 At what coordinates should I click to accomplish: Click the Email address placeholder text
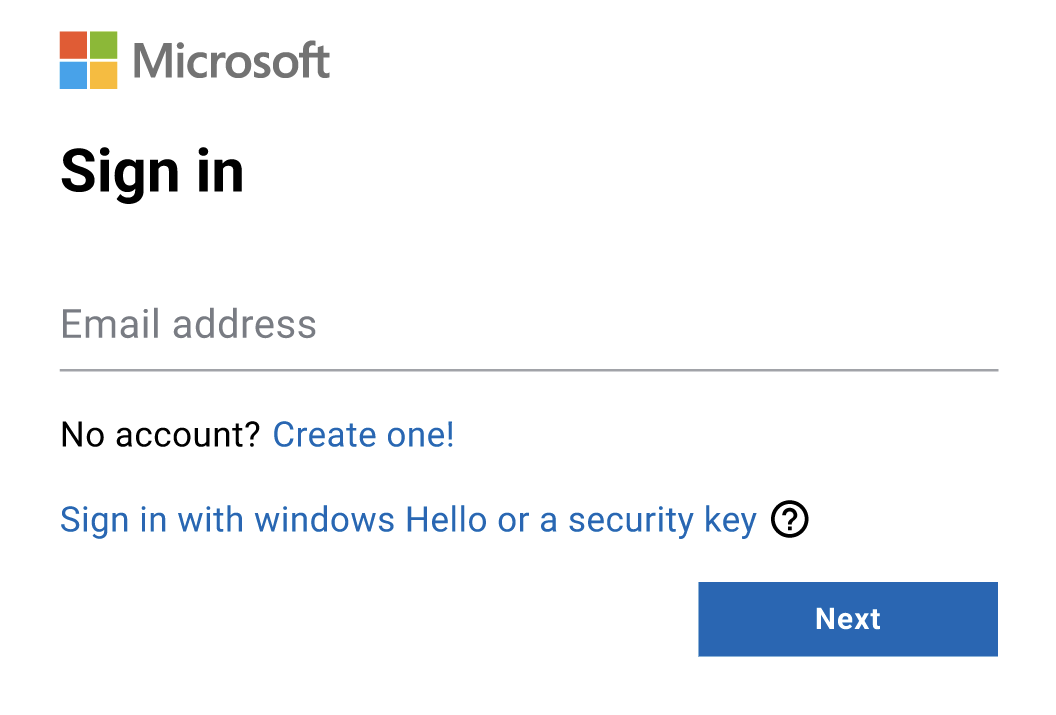(188, 325)
